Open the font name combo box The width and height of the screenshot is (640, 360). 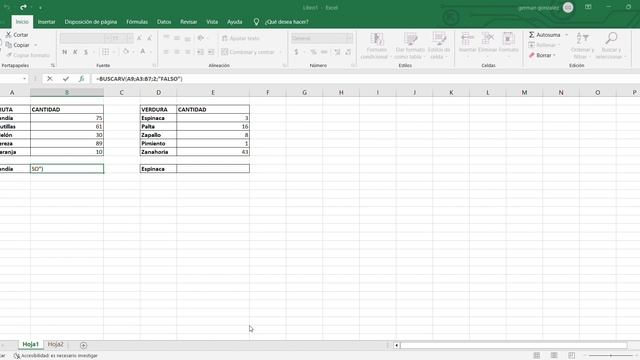click(85, 38)
